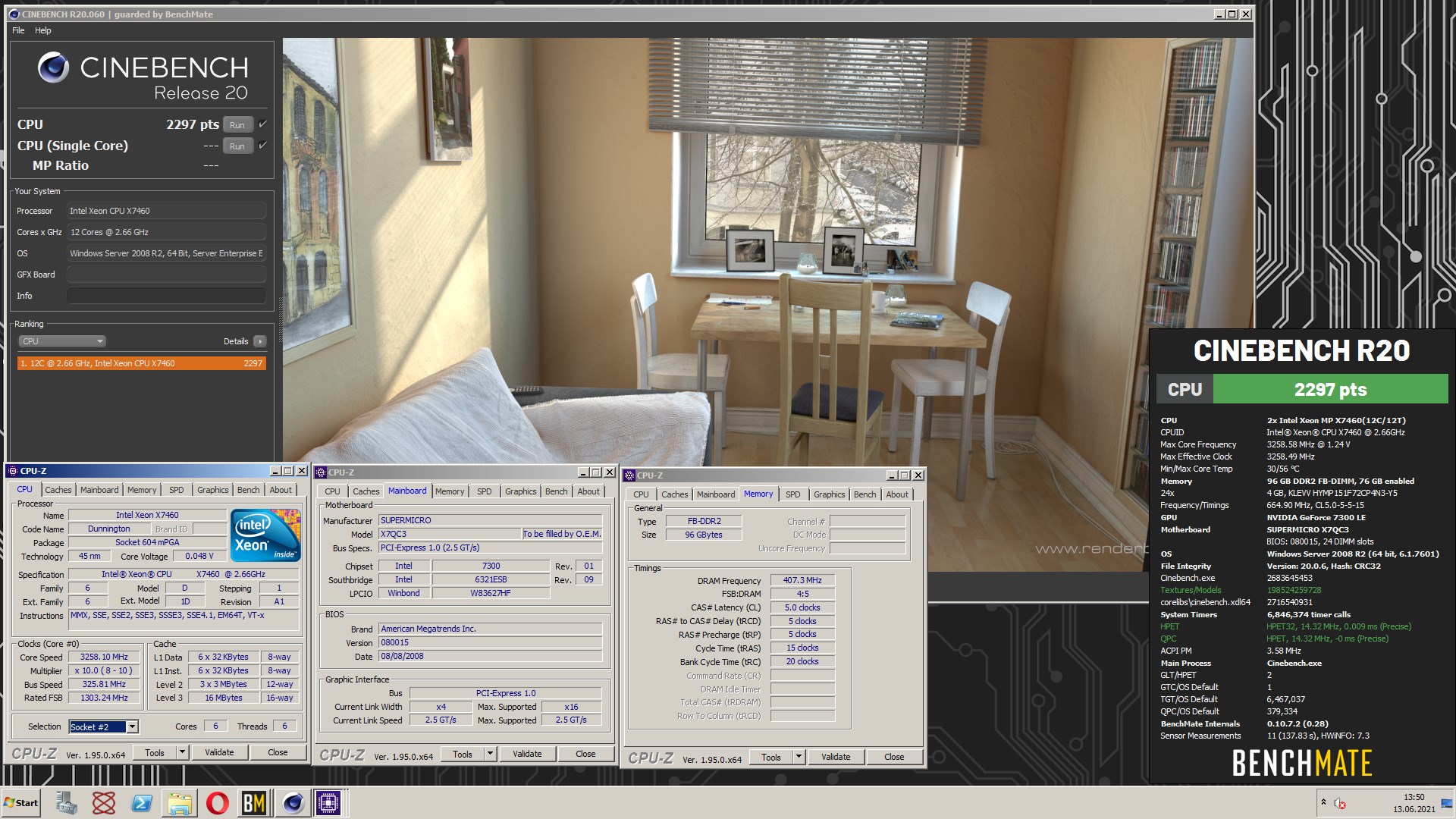Click the Core Speed value 3258.10 MHz
Viewport: 1456px width, 819px height.
[105, 657]
